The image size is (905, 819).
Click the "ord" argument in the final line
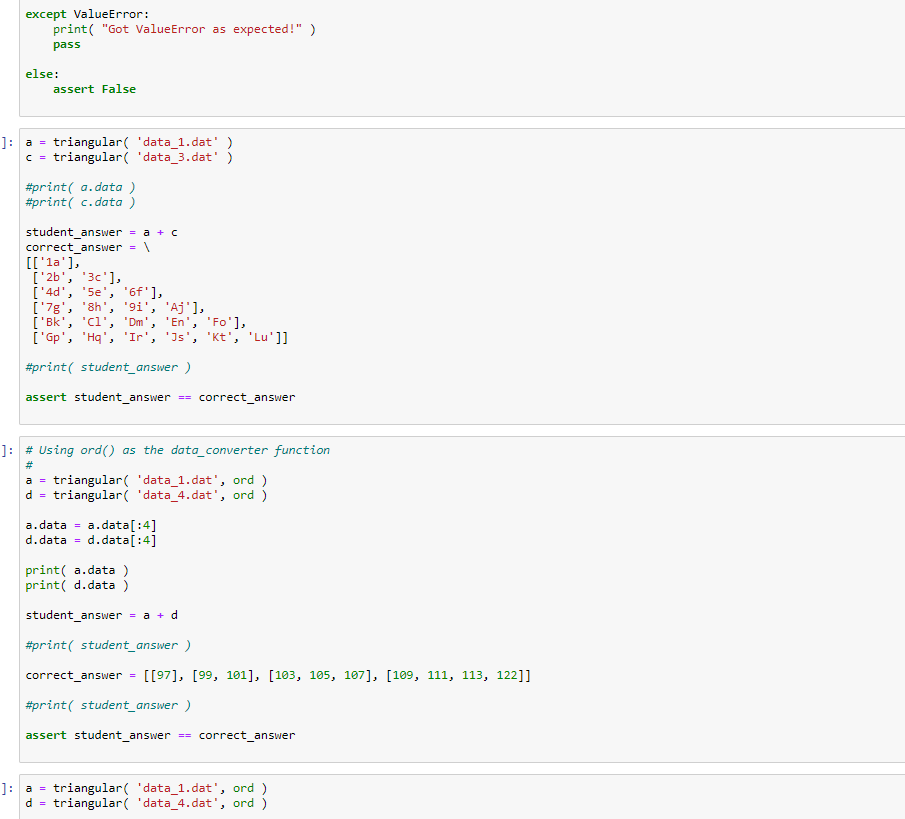242,803
